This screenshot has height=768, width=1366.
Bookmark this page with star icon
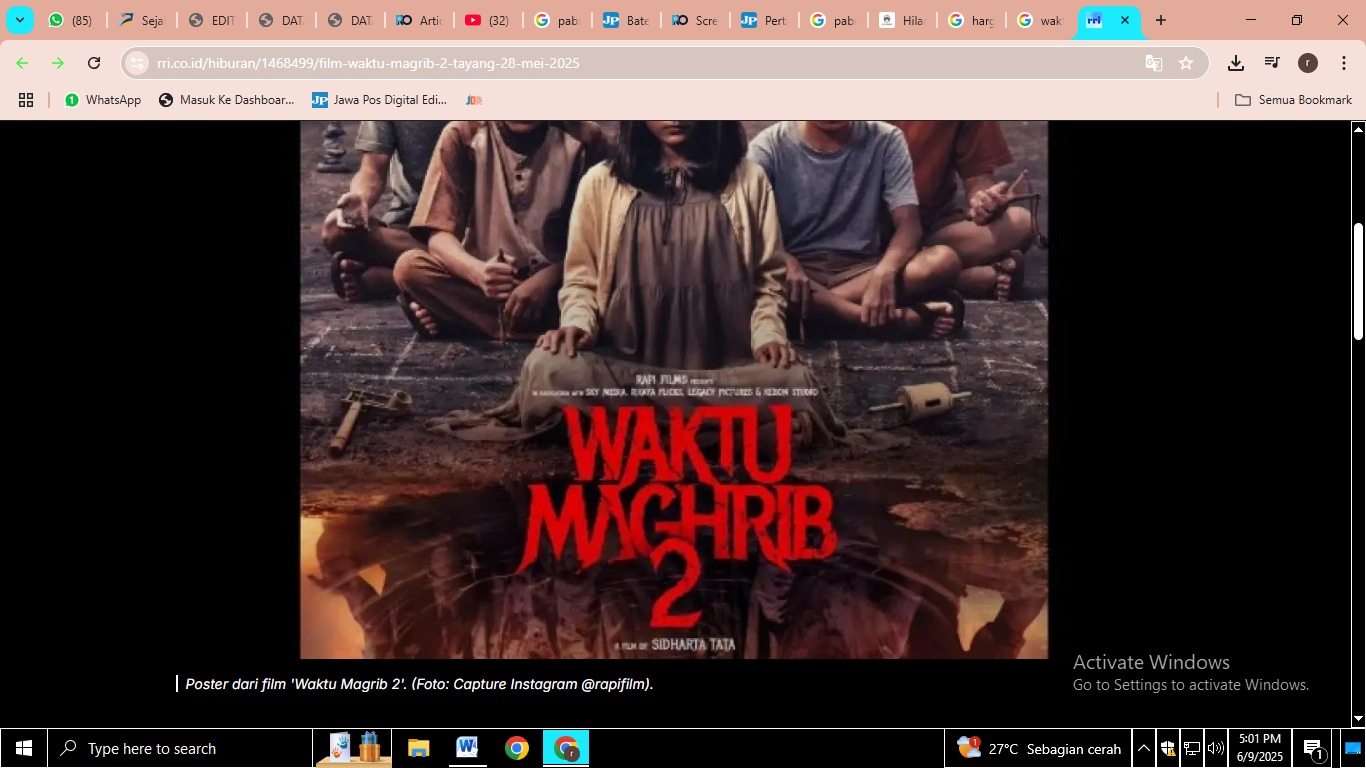pos(1186,63)
